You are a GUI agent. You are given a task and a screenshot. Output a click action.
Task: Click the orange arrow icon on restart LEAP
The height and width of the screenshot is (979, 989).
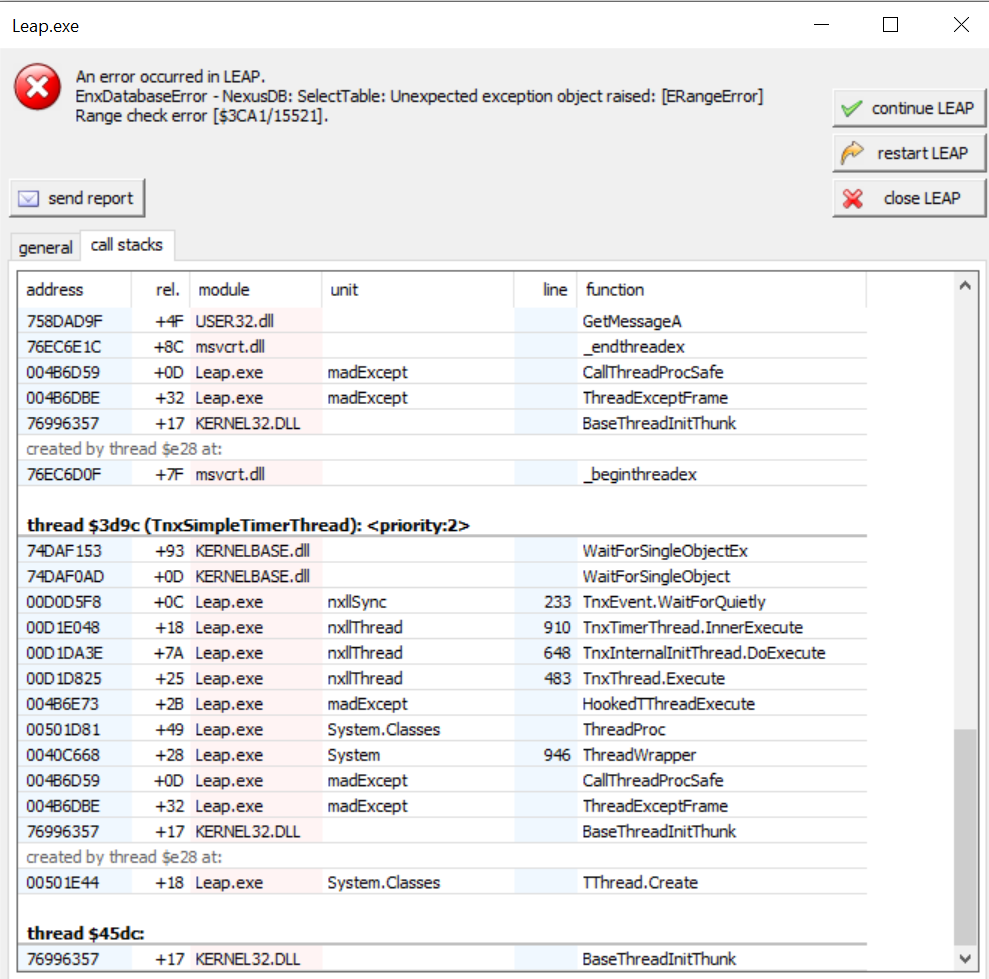[x=852, y=153]
